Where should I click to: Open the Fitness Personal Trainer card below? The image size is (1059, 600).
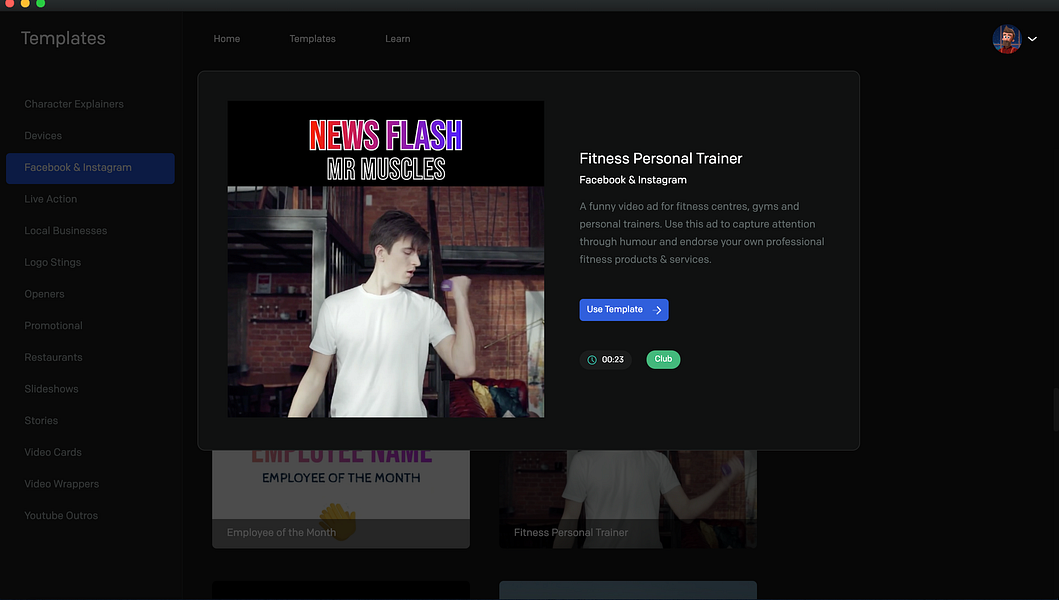coord(628,499)
